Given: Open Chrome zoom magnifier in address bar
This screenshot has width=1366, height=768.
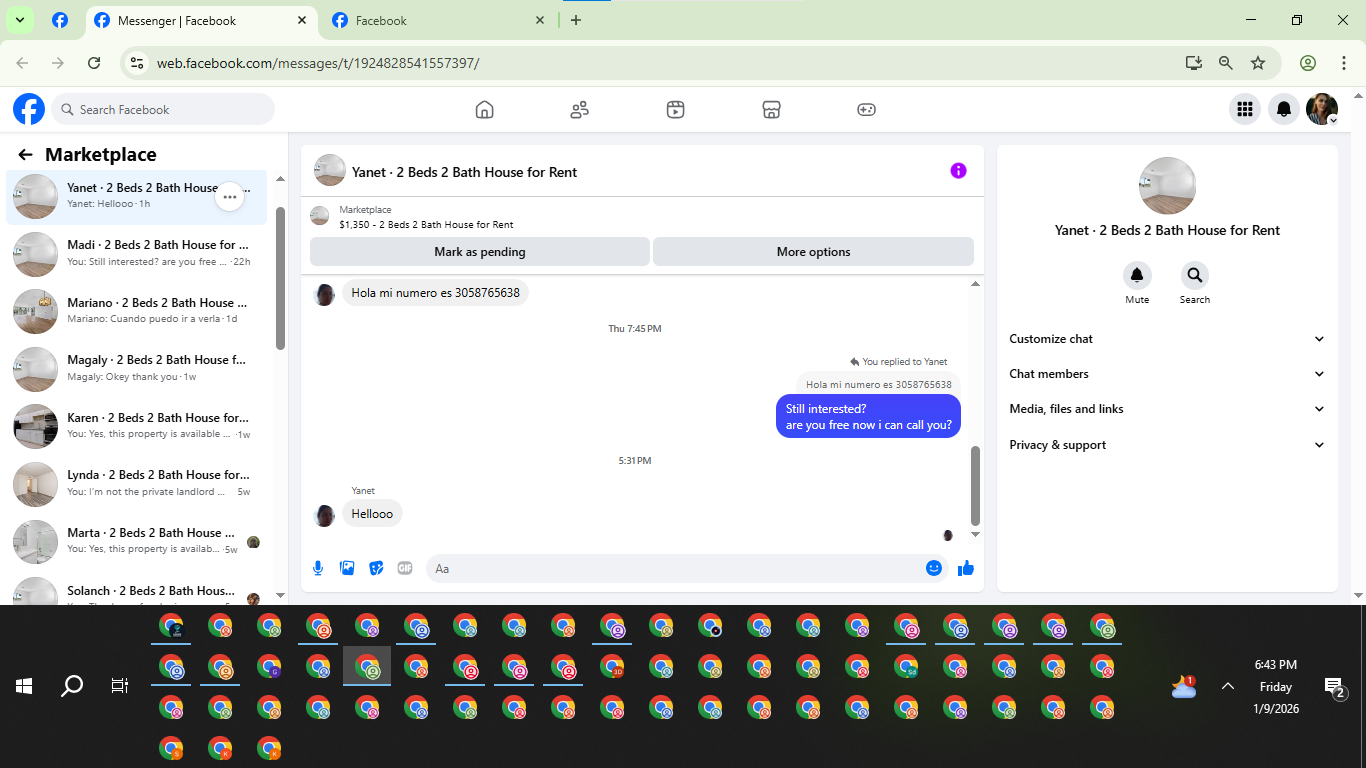Looking at the screenshot, I should point(1226,63).
